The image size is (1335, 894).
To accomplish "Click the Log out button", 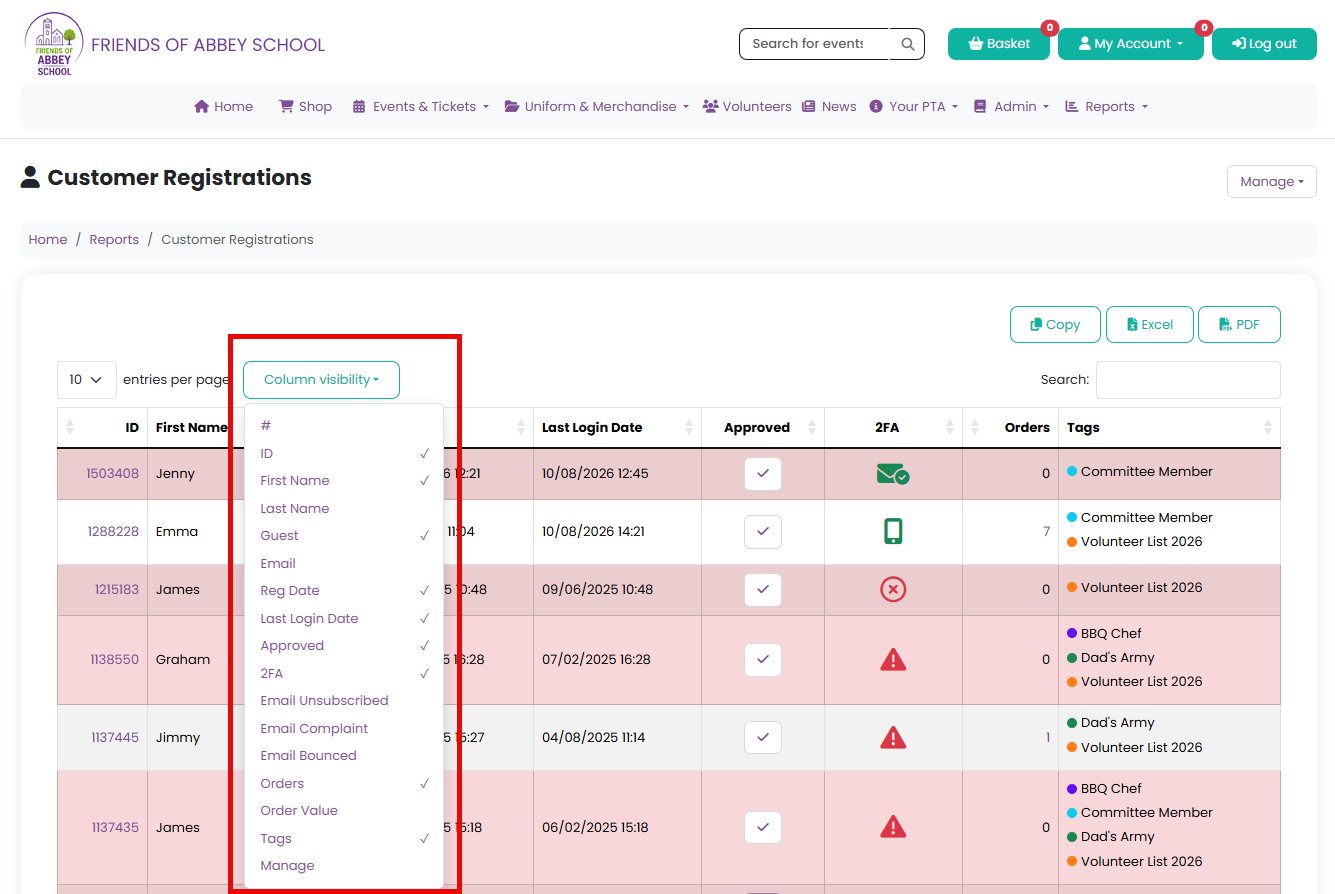I will click(x=1264, y=44).
